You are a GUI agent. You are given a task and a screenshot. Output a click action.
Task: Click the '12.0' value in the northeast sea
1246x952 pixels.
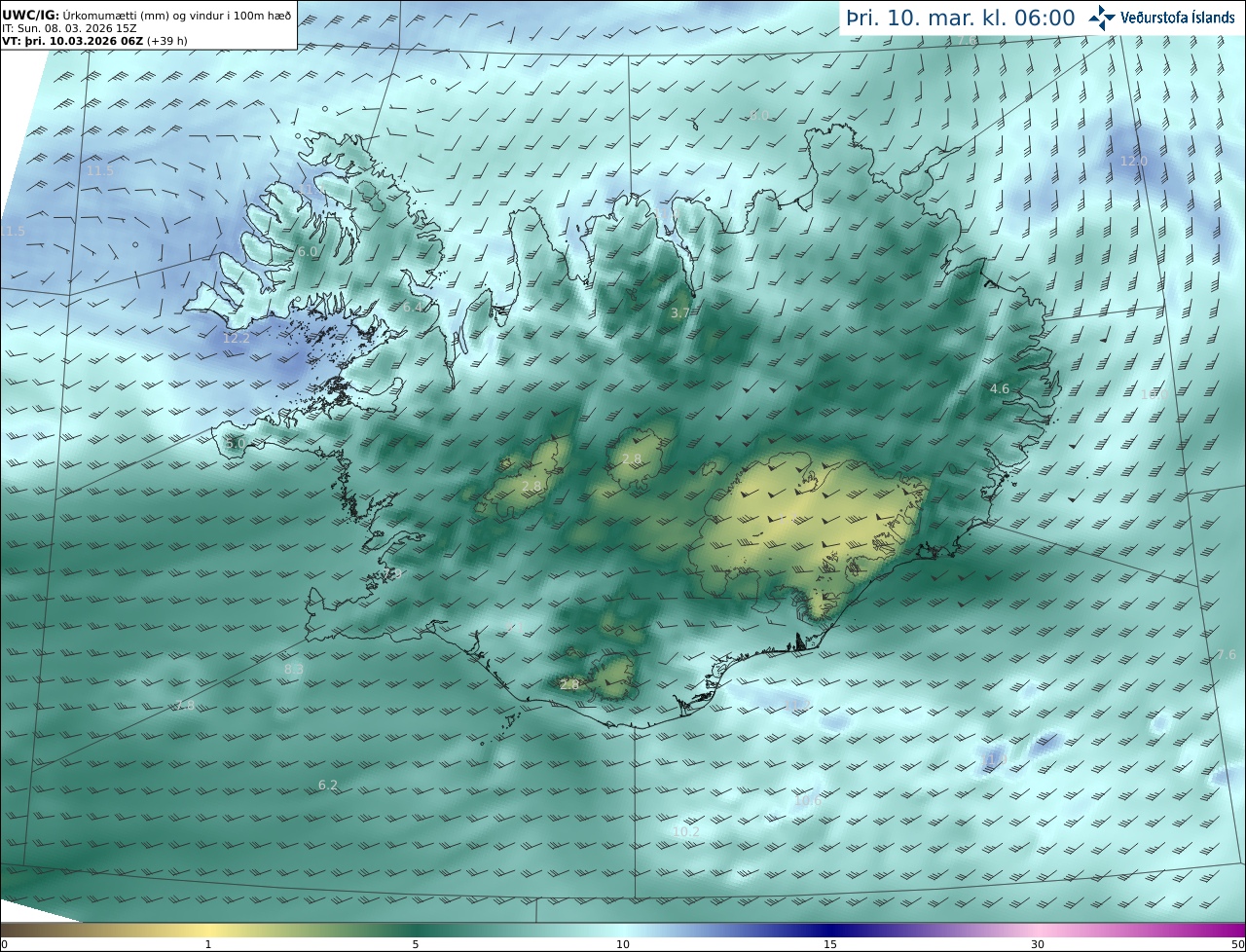1134,161
